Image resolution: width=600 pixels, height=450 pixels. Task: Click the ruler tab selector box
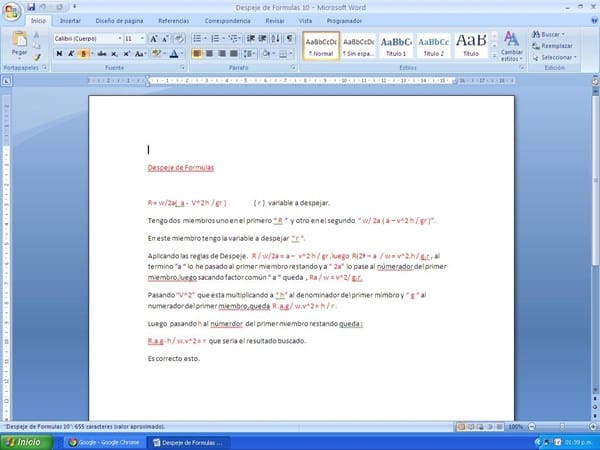click(x=7, y=81)
